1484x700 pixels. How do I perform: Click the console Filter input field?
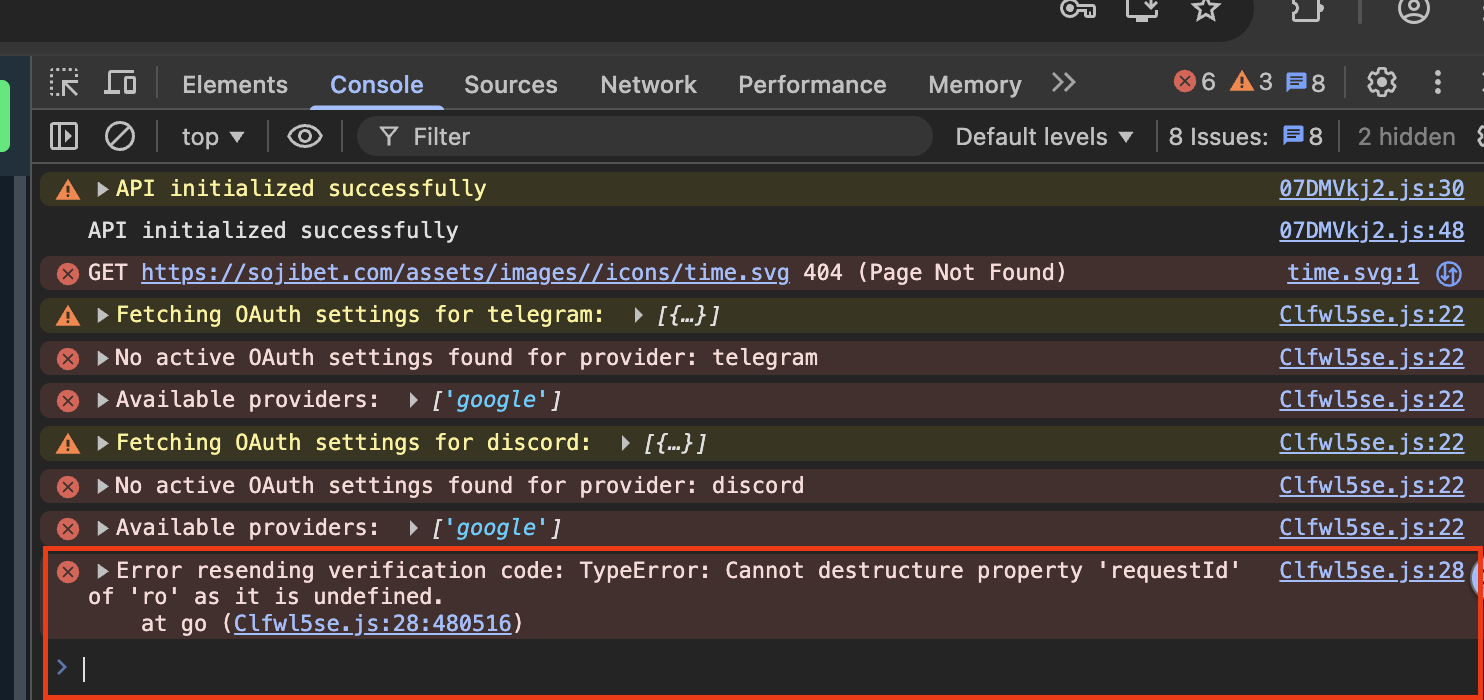click(660, 137)
